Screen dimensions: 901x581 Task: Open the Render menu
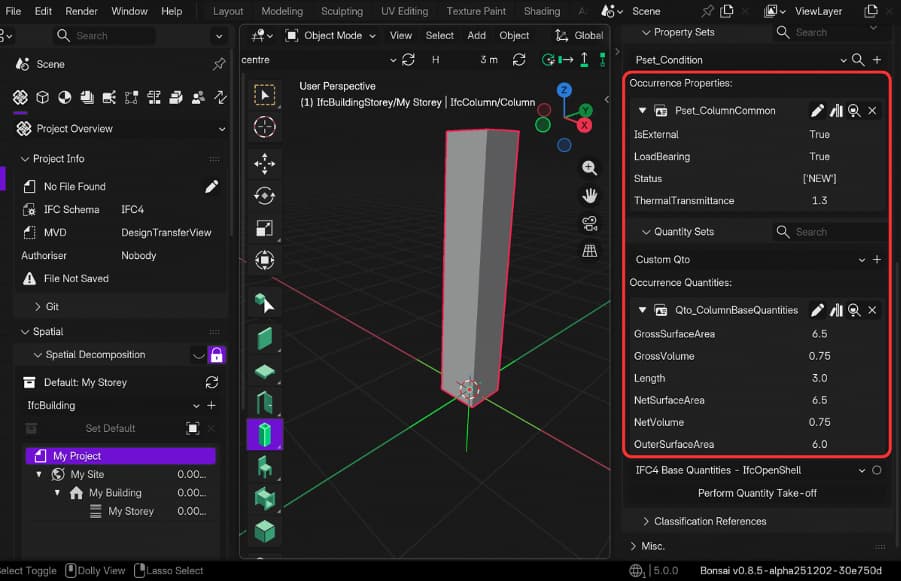point(81,12)
